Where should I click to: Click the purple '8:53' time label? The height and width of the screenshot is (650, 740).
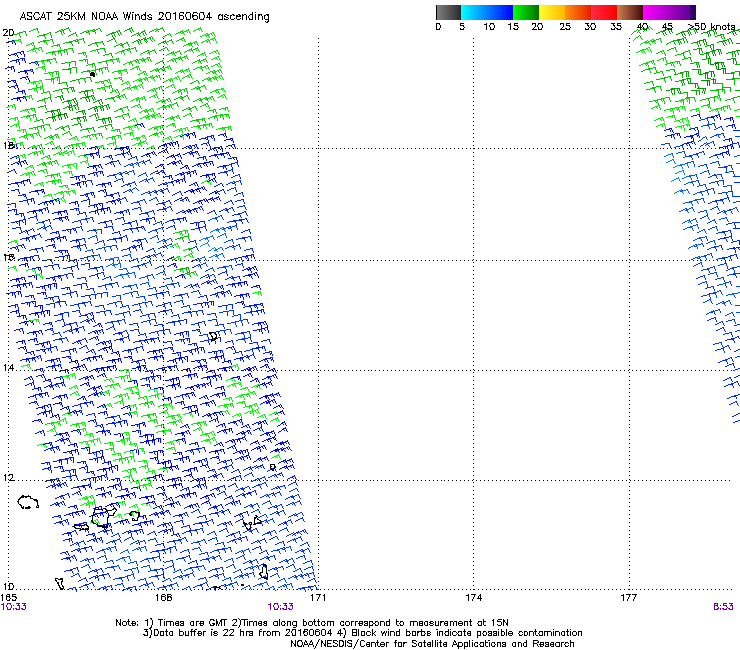pyautogui.click(x=723, y=607)
